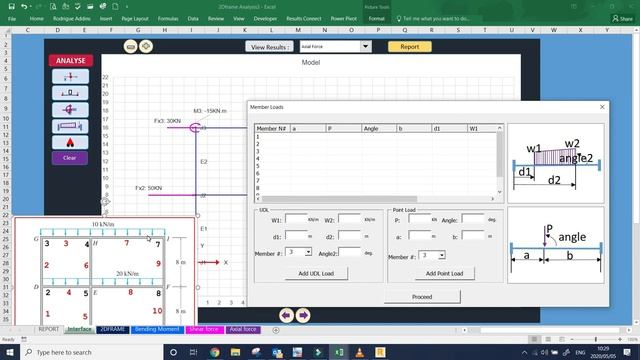This screenshot has height=360, width=640.
Task: Open the Developer ribbon tab
Action: point(265,19)
